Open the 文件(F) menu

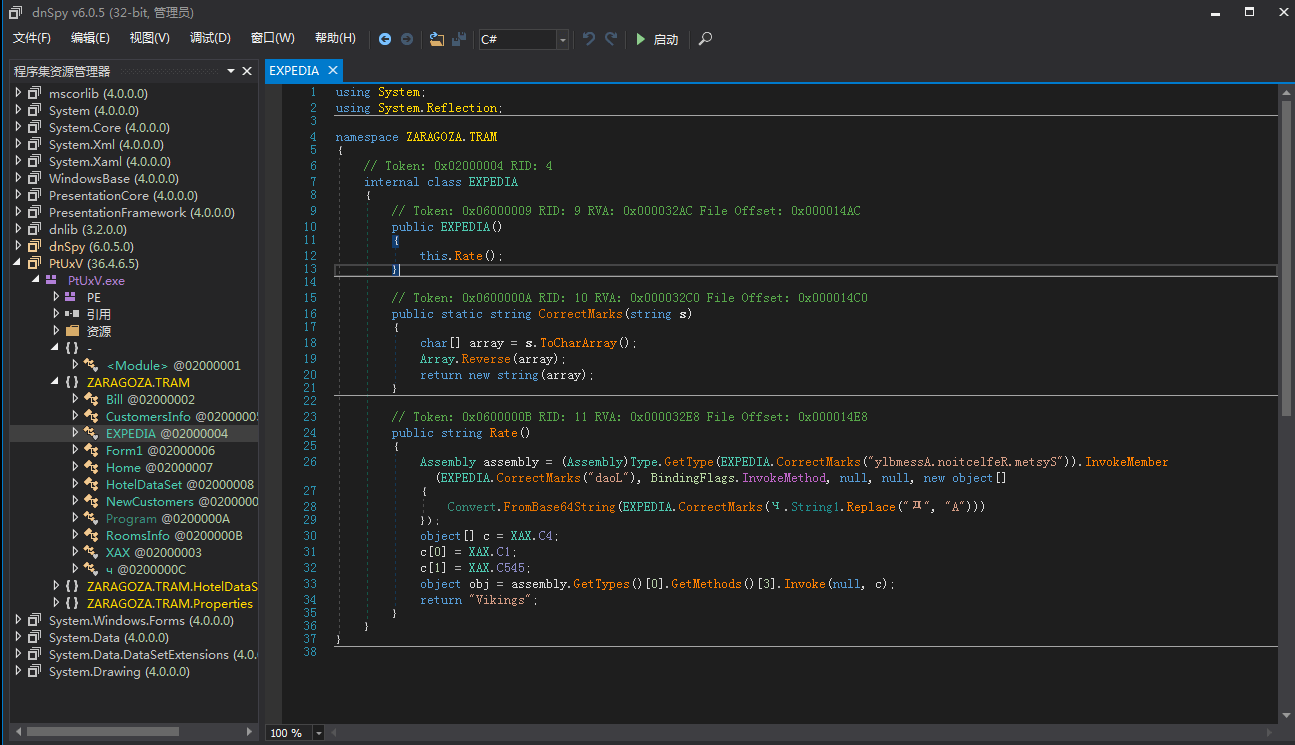coord(32,38)
